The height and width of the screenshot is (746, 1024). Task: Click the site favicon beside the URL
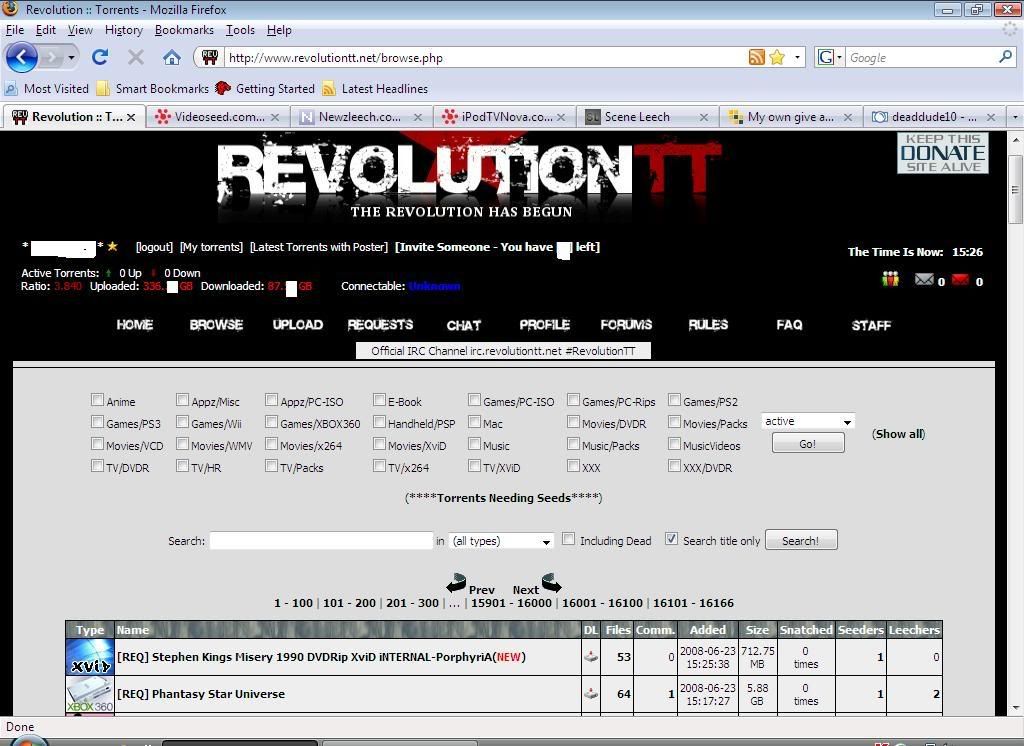point(210,57)
